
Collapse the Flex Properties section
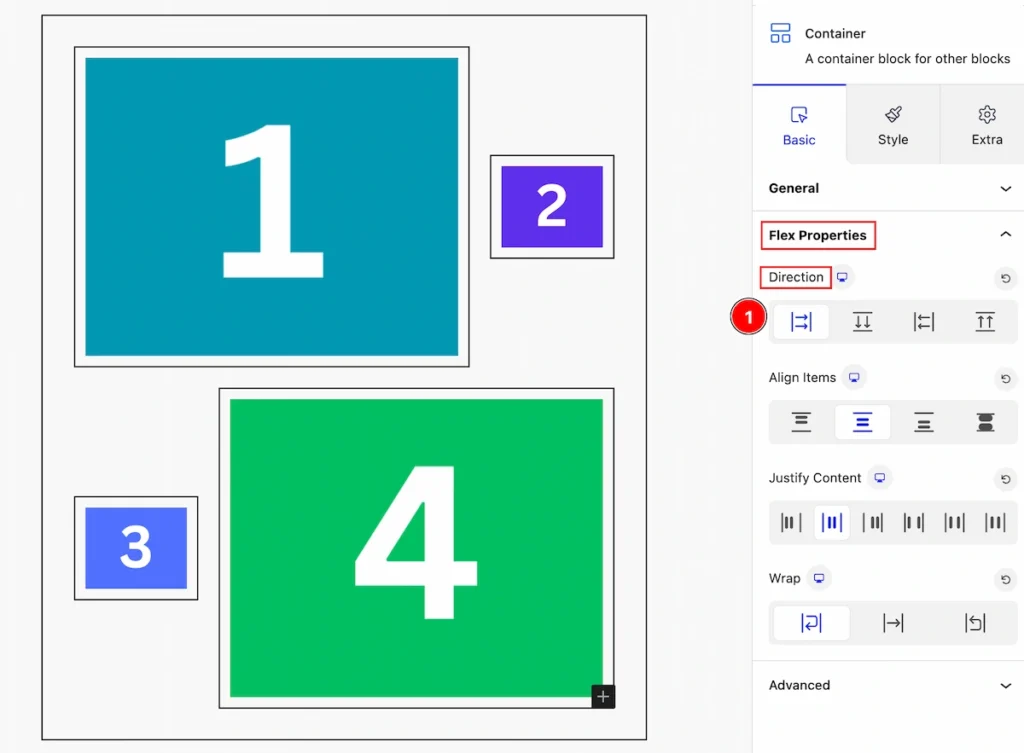1005,234
